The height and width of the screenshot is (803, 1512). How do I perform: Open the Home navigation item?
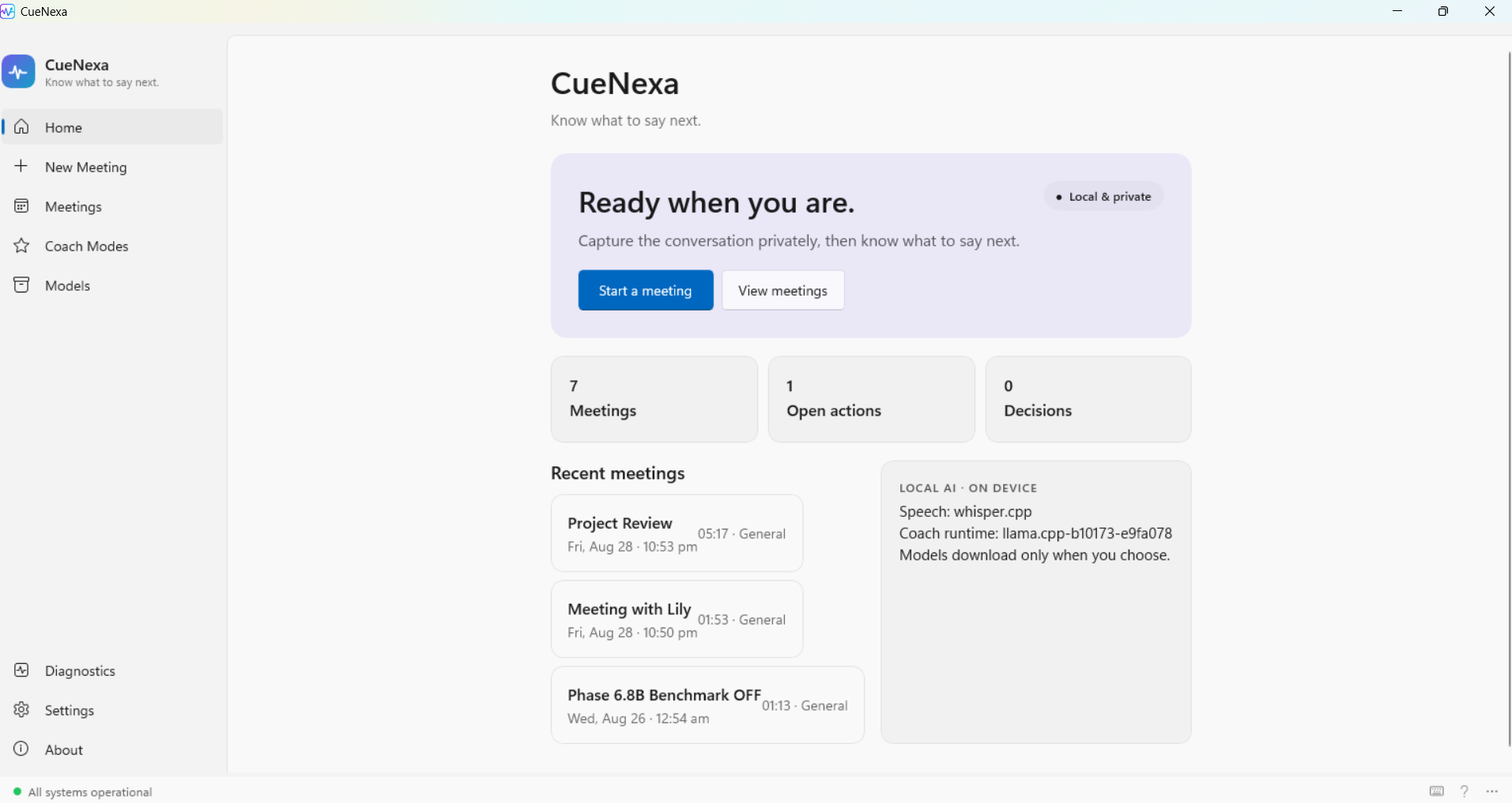point(112,127)
